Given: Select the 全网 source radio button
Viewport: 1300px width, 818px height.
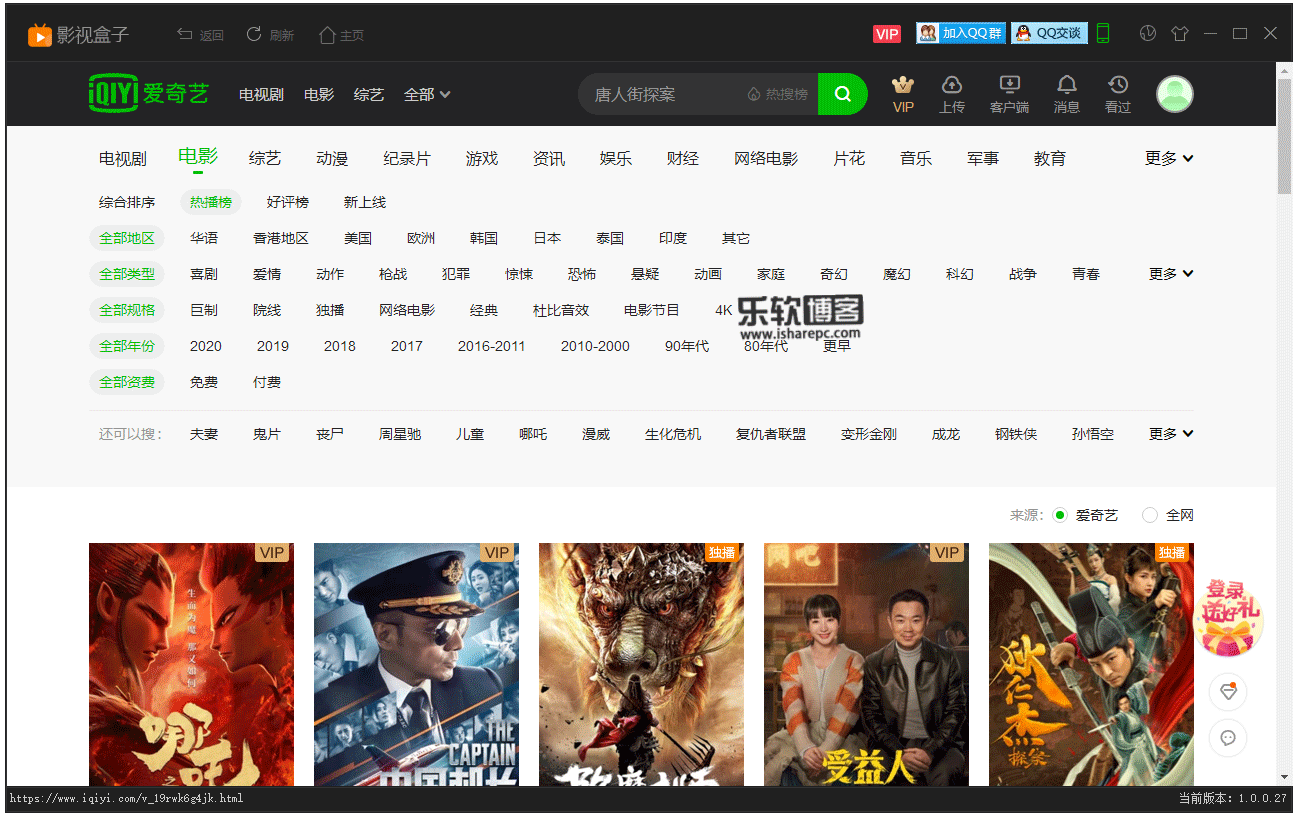Looking at the screenshot, I should click(x=1150, y=515).
